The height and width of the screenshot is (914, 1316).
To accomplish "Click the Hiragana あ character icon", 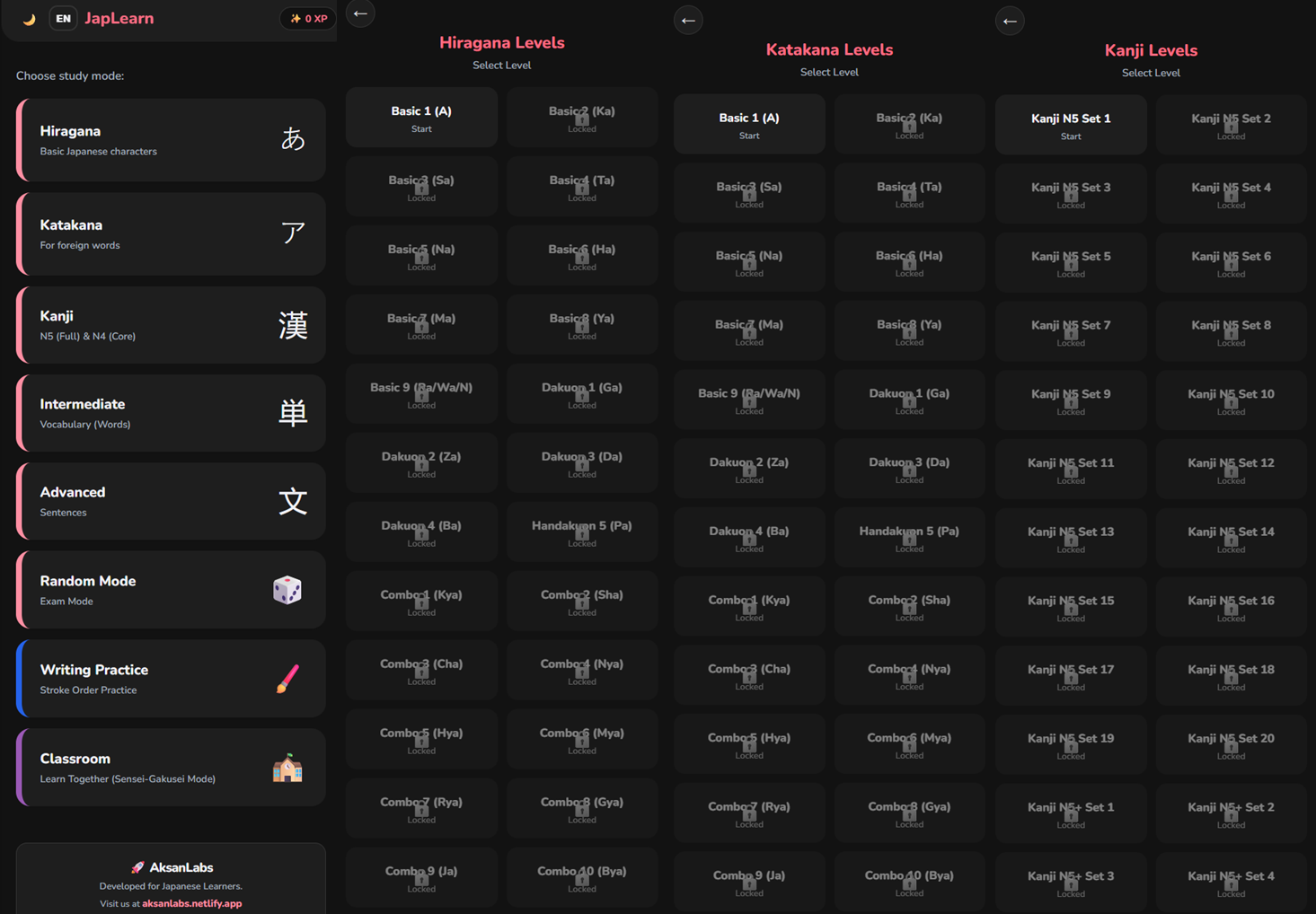I will pos(293,139).
